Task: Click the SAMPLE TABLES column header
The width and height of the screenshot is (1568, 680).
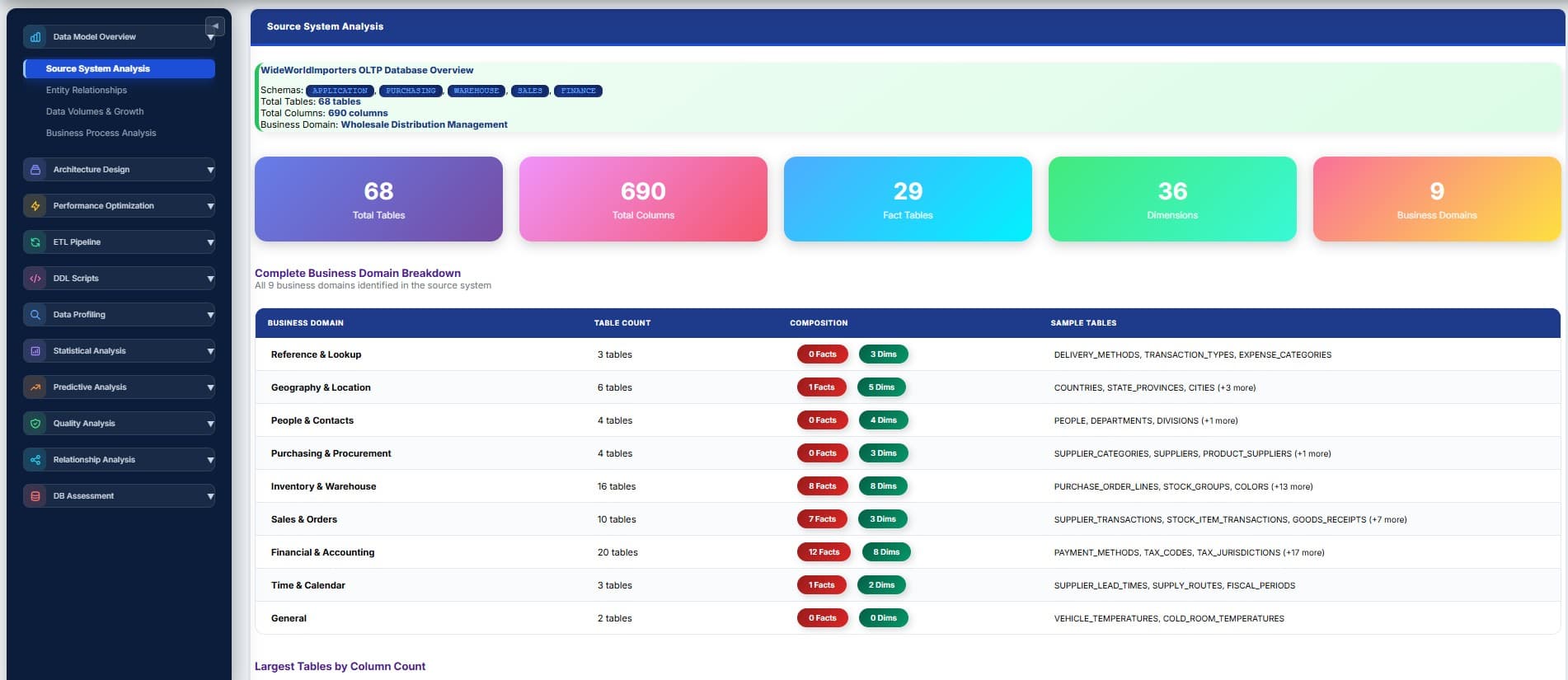Action: [x=1083, y=323]
